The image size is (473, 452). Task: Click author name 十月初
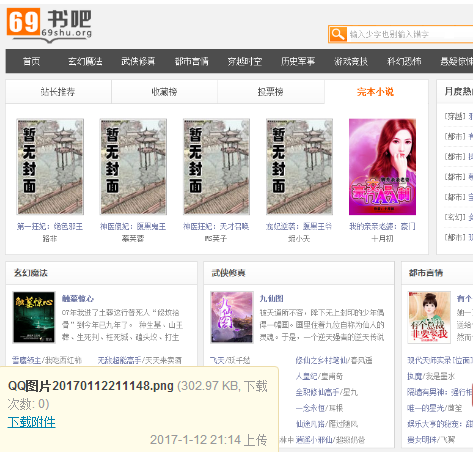pos(382,239)
